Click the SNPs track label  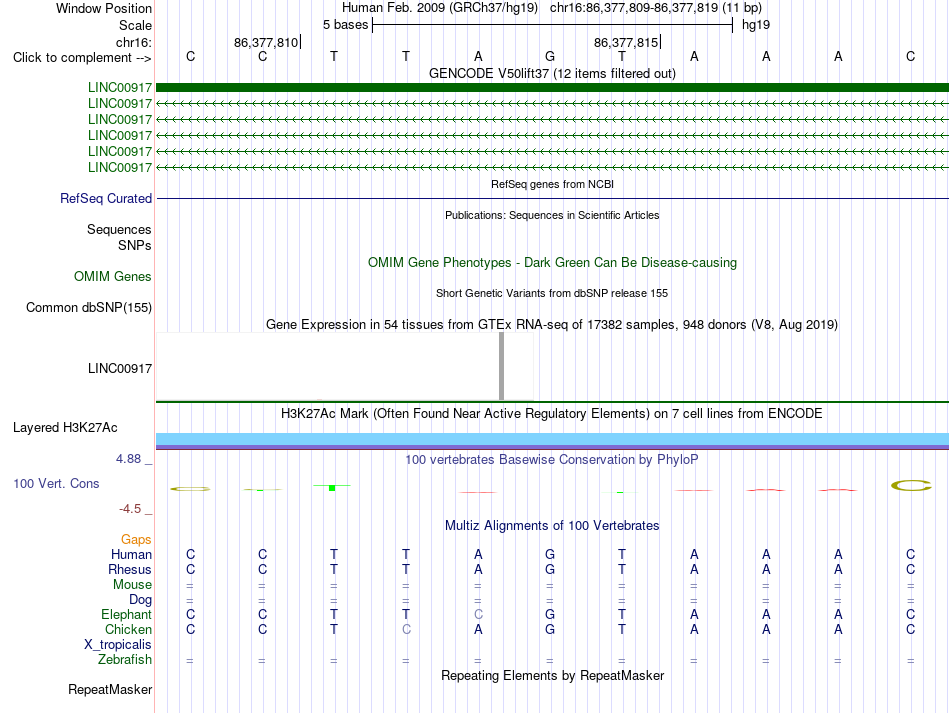click(x=135, y=245)
